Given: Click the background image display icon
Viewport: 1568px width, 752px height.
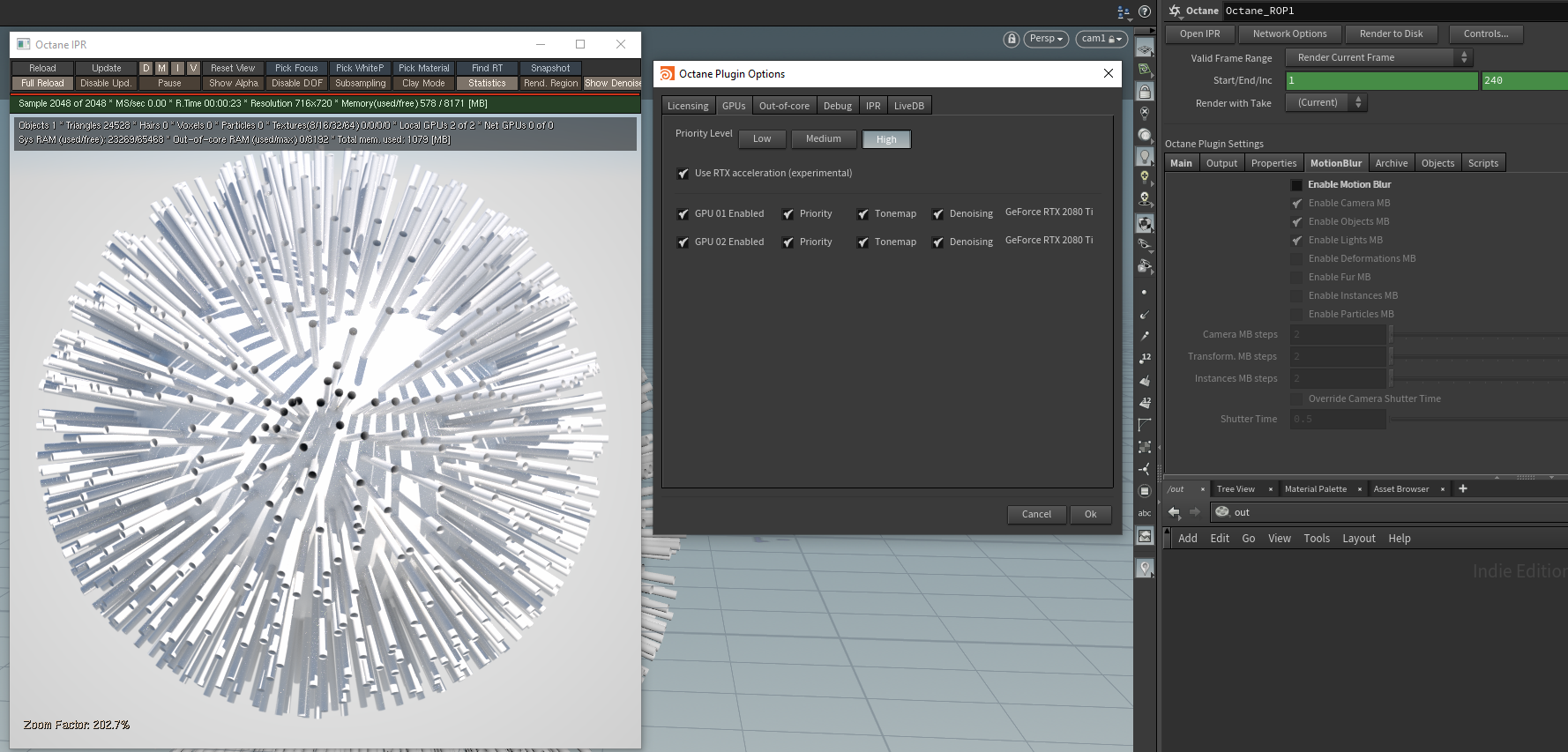Looking at the screenshot, I should tap(1145, 536).
